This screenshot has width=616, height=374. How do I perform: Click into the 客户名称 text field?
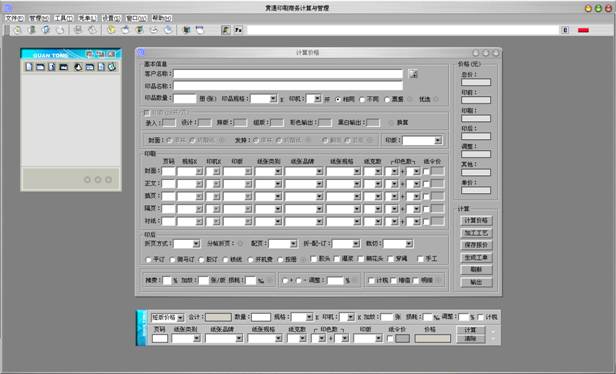tap(288, 74)
